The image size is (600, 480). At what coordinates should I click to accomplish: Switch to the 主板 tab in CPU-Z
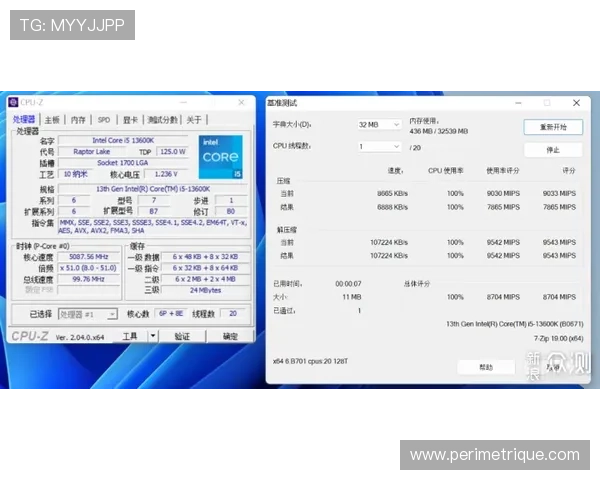pyautogui.click(x=52, y=120)
